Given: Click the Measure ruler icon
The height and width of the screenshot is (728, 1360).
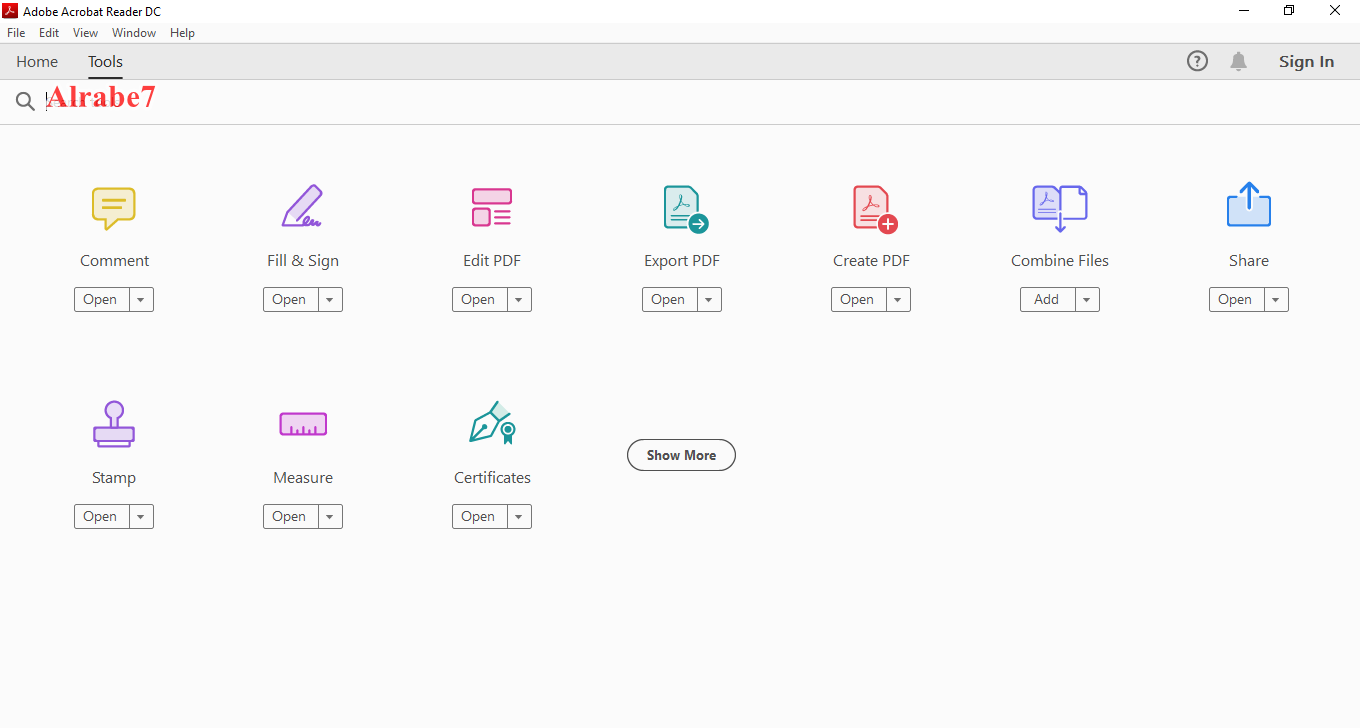Looking at the screenshot, I should pyautogui.click(x=303, y=424).
